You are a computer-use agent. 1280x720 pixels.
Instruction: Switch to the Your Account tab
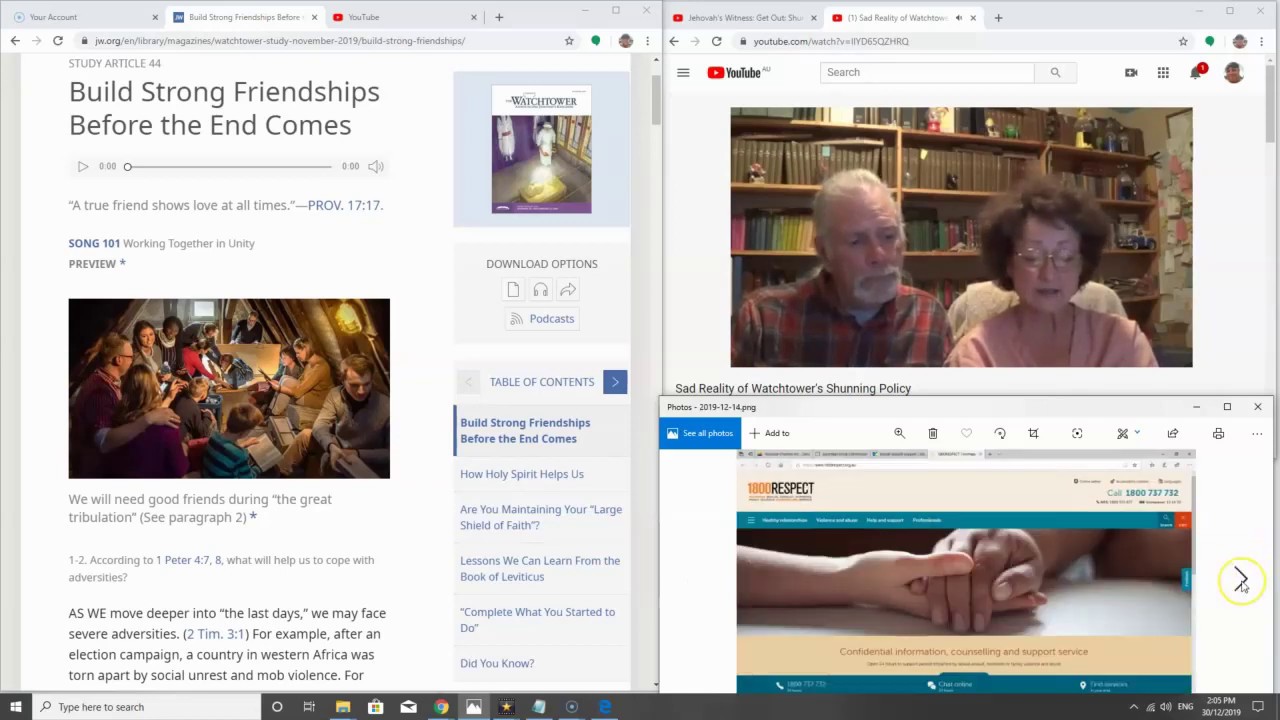[x=84, y=17]
